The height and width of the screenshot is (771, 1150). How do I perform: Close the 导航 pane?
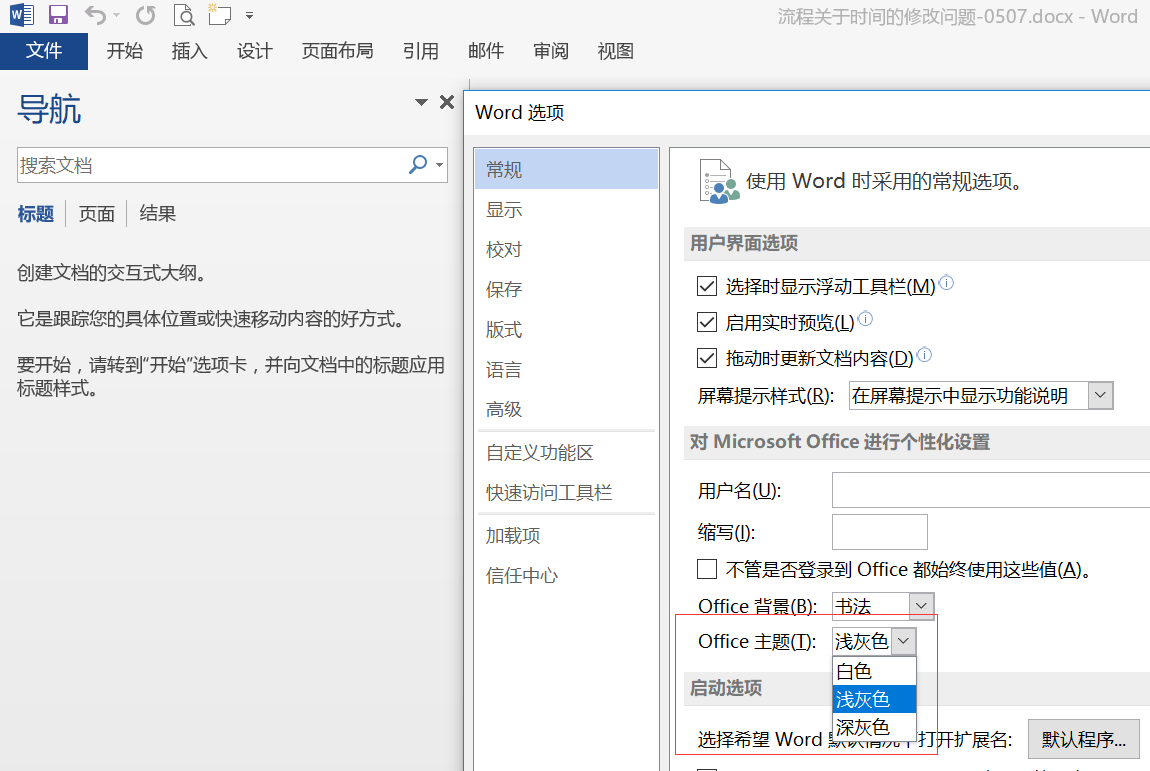coord(447,103)
